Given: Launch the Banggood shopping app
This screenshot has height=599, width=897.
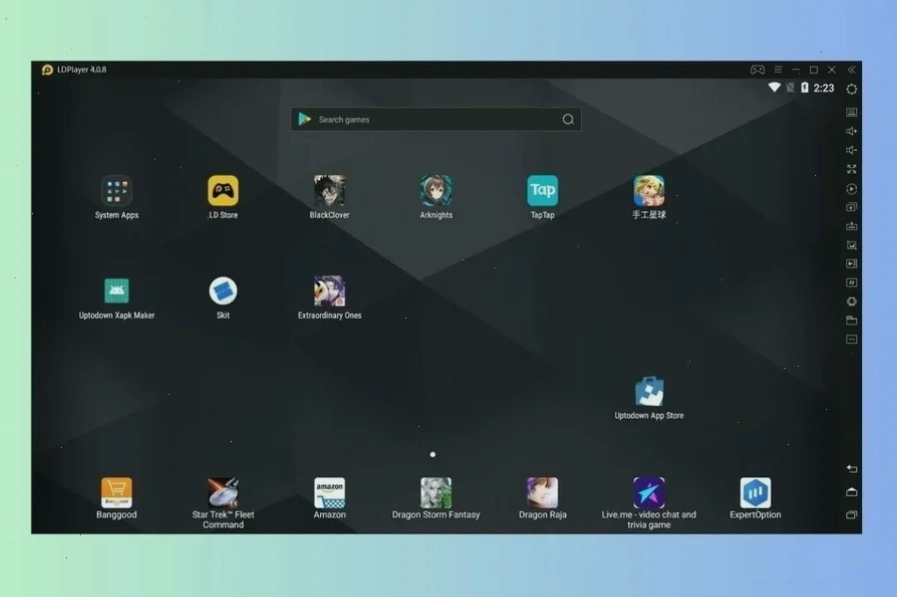Looking at the screenshot, I should click(x=117, y=493).
